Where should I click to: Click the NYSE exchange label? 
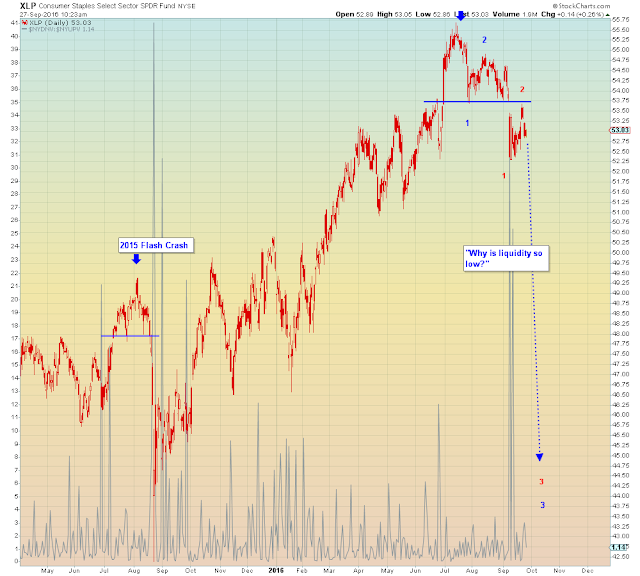[x=187, y=6]
